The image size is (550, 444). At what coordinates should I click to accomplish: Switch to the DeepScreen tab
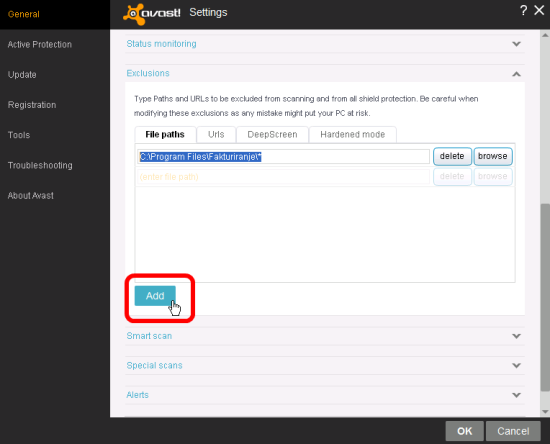pos(273,135)
